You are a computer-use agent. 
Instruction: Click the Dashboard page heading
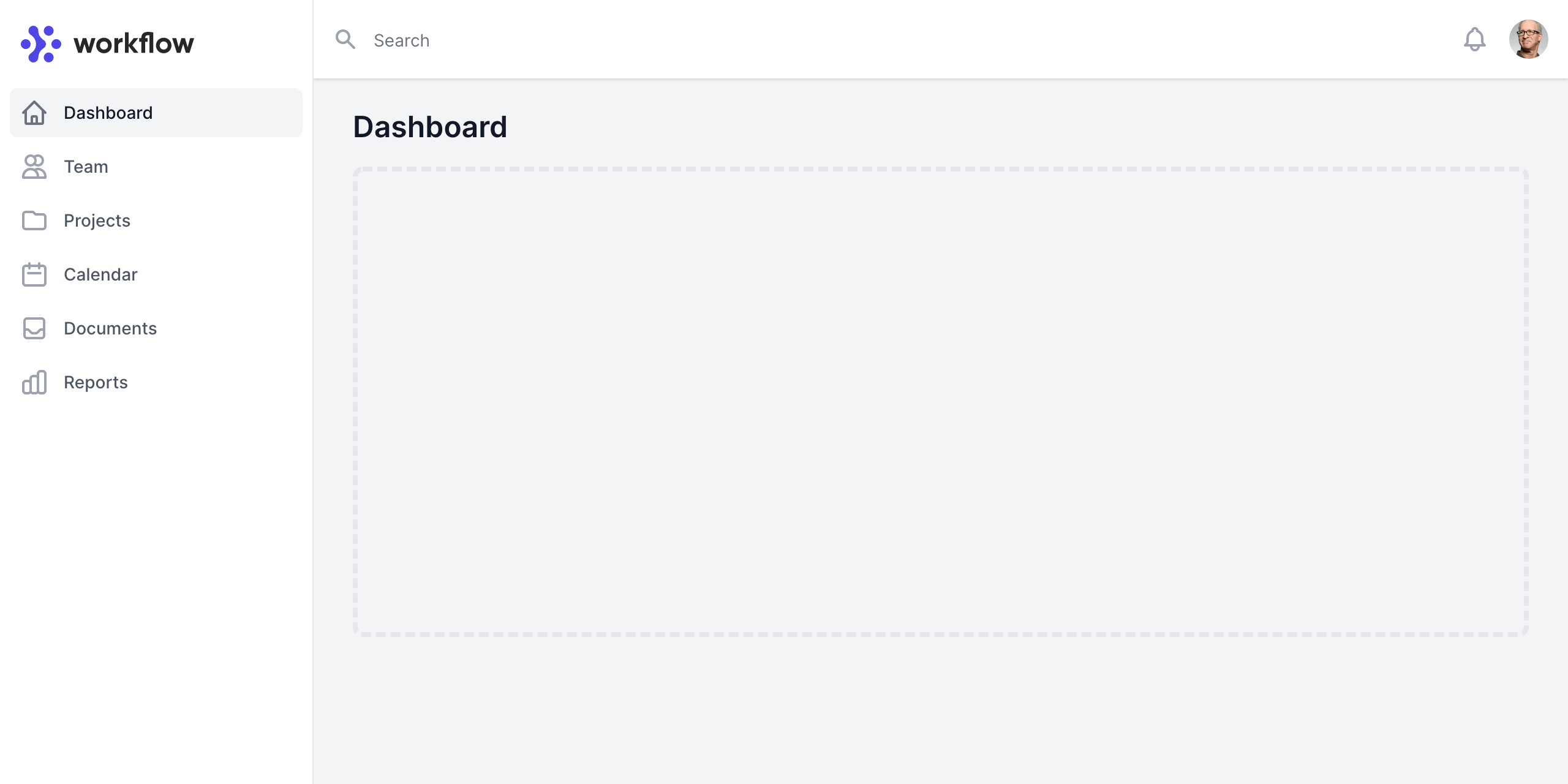click(x=430, y=127)
